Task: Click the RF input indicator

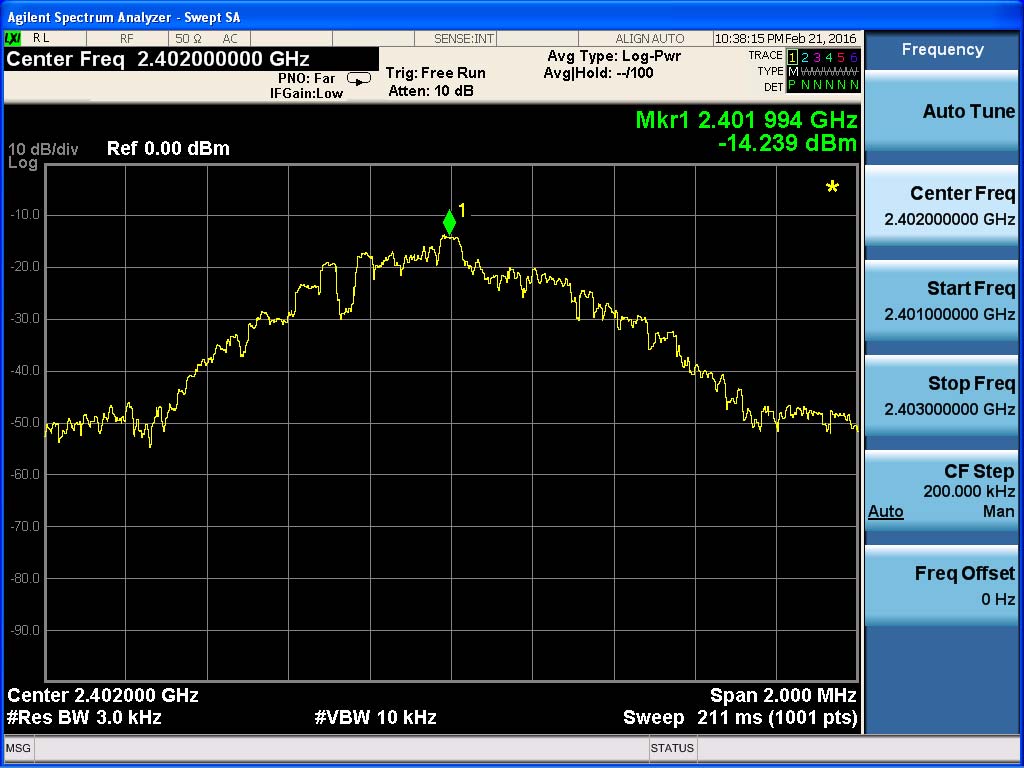Action: (x=127, y=39)
